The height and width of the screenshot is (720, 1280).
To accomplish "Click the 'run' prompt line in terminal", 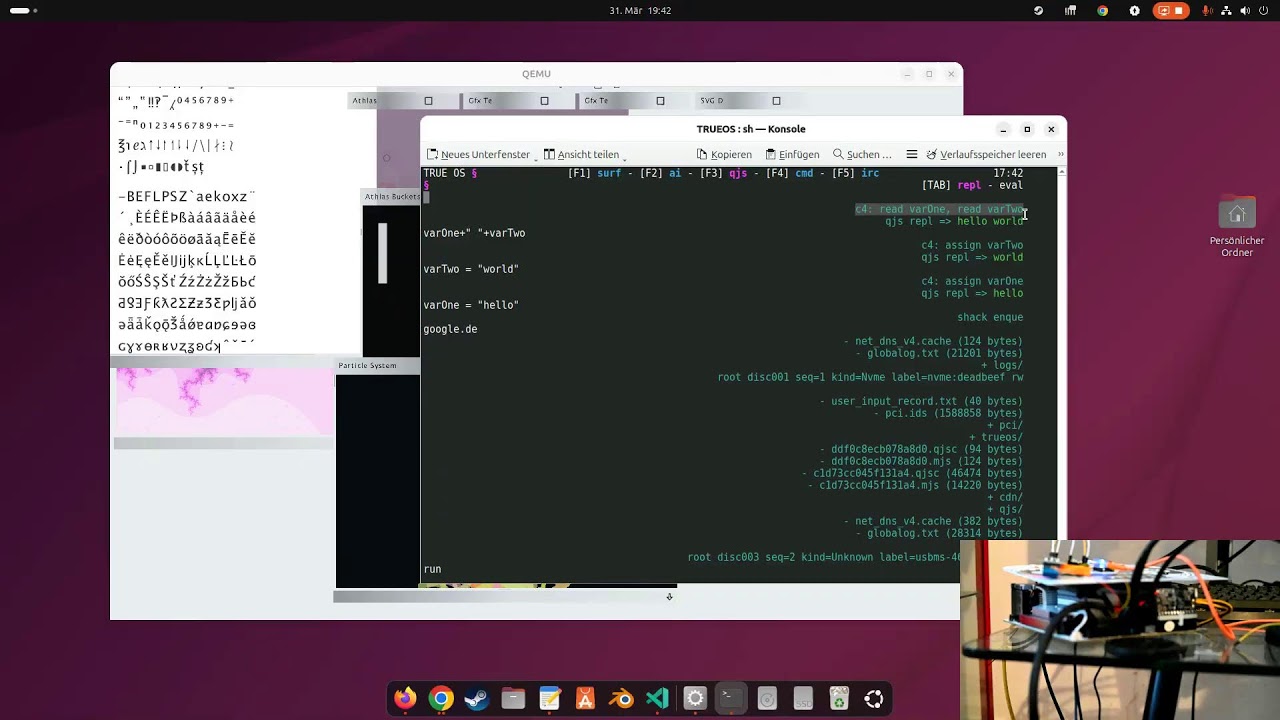I will pos(432,569).
